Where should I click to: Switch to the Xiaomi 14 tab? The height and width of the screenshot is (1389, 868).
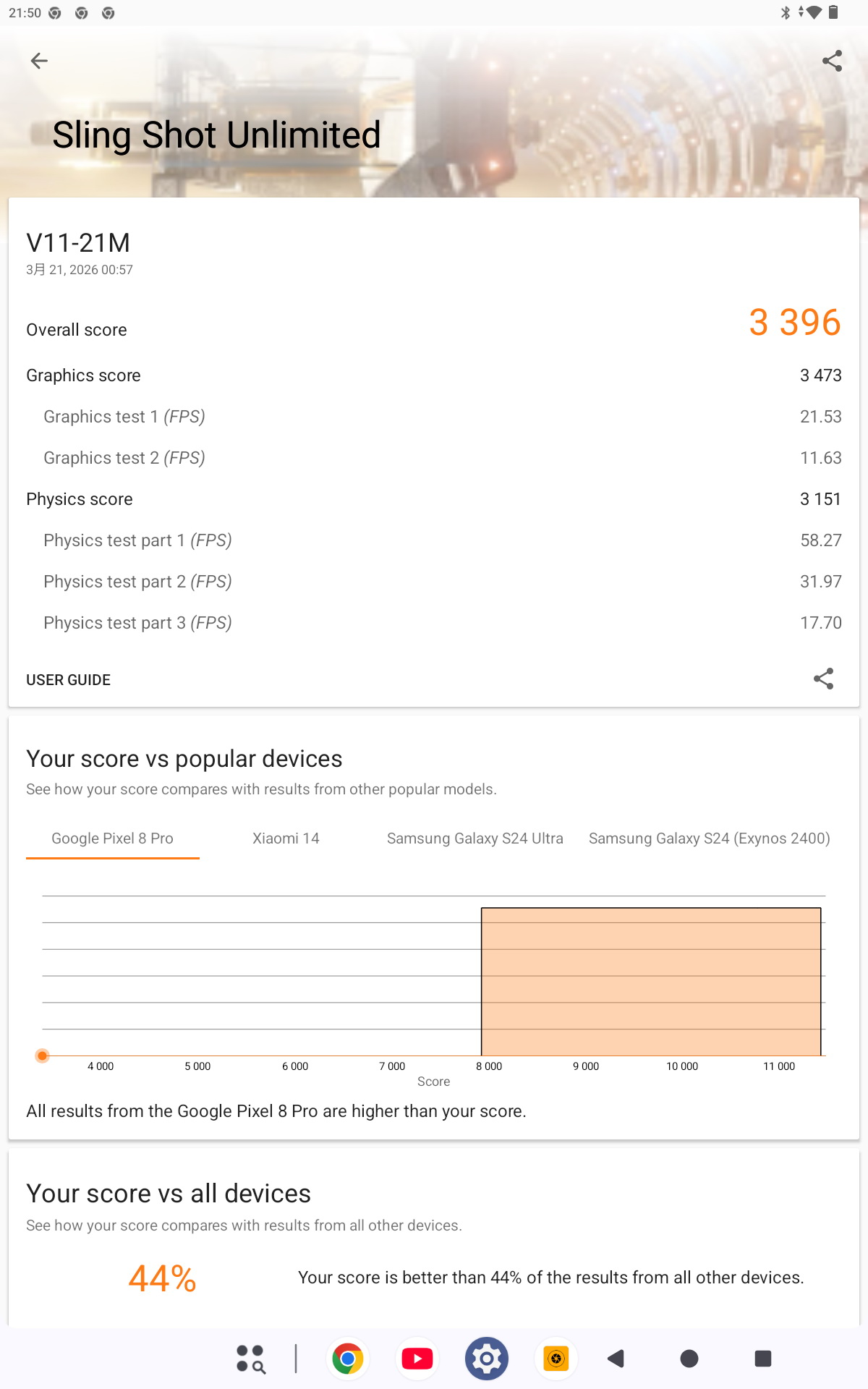point(286,838)
